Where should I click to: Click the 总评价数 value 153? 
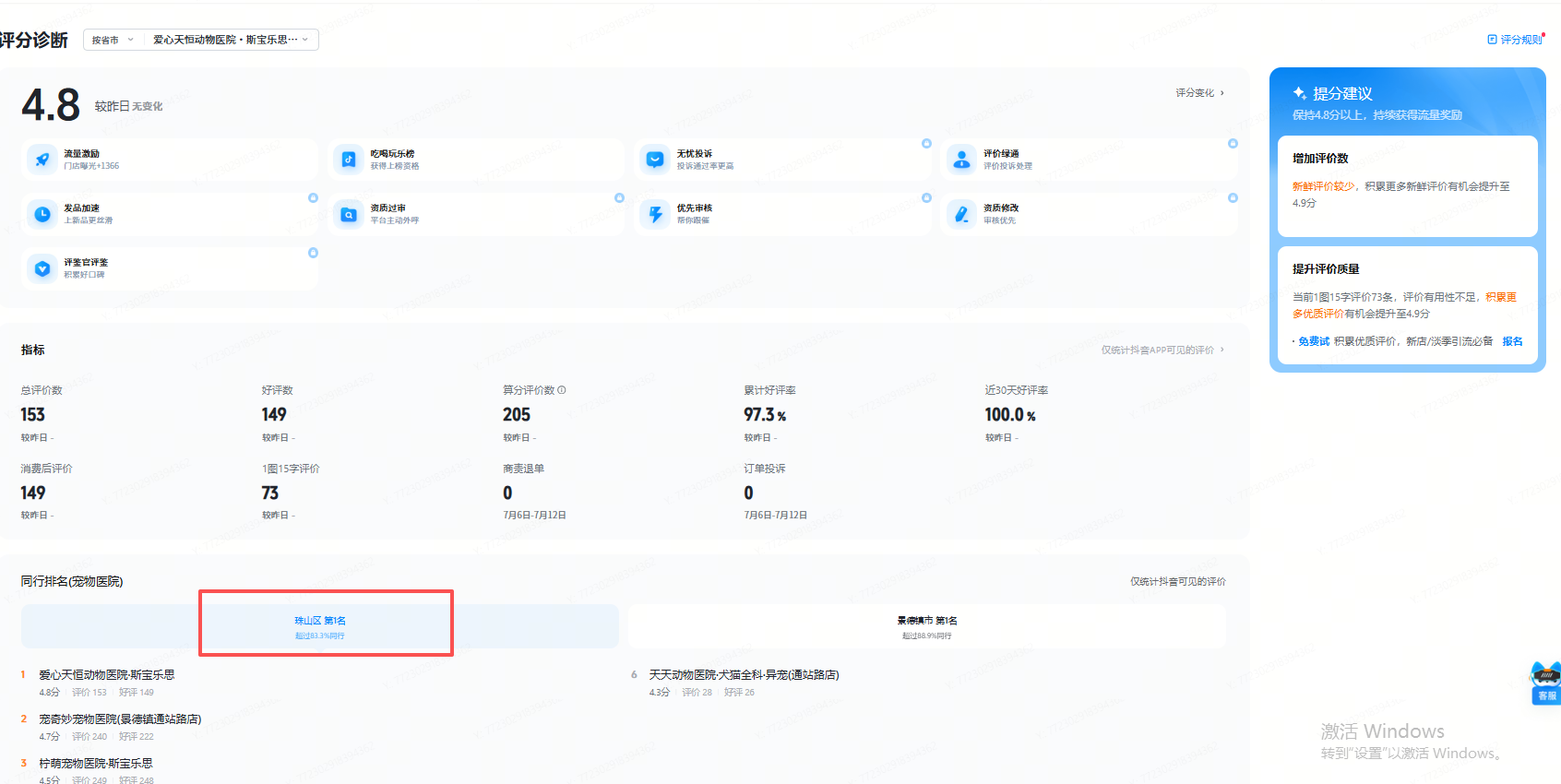coord(32,415)
